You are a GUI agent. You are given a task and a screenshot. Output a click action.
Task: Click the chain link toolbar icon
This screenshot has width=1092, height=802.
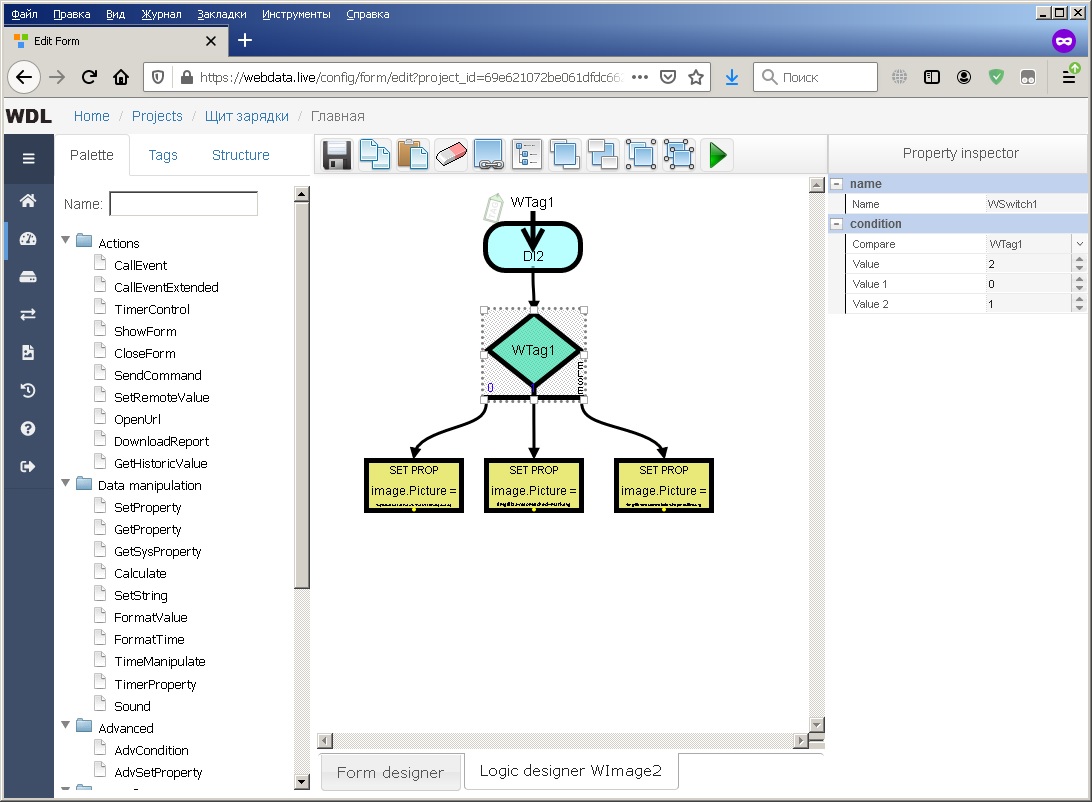click(488, 155)
